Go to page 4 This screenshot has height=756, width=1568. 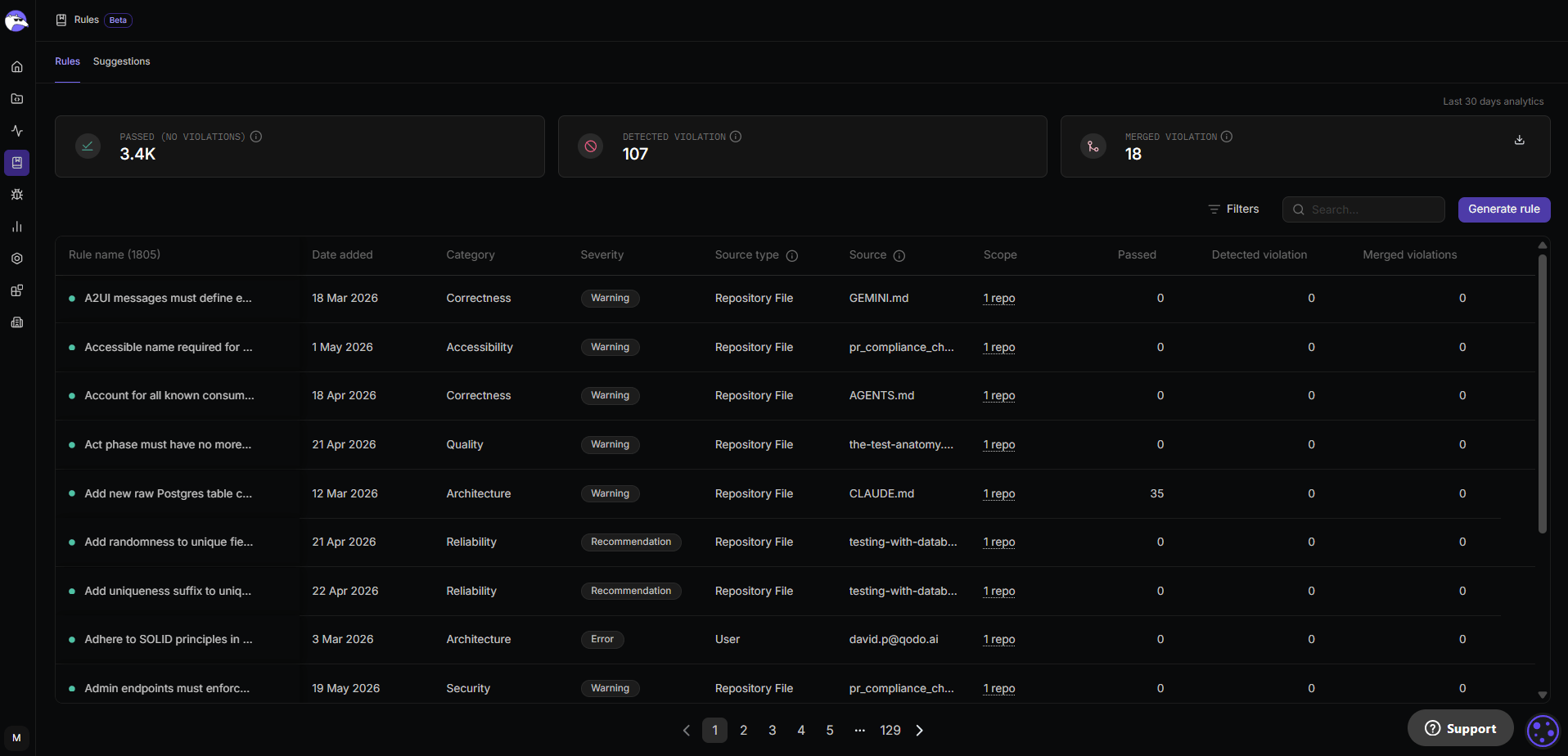(x=801, y=731)
